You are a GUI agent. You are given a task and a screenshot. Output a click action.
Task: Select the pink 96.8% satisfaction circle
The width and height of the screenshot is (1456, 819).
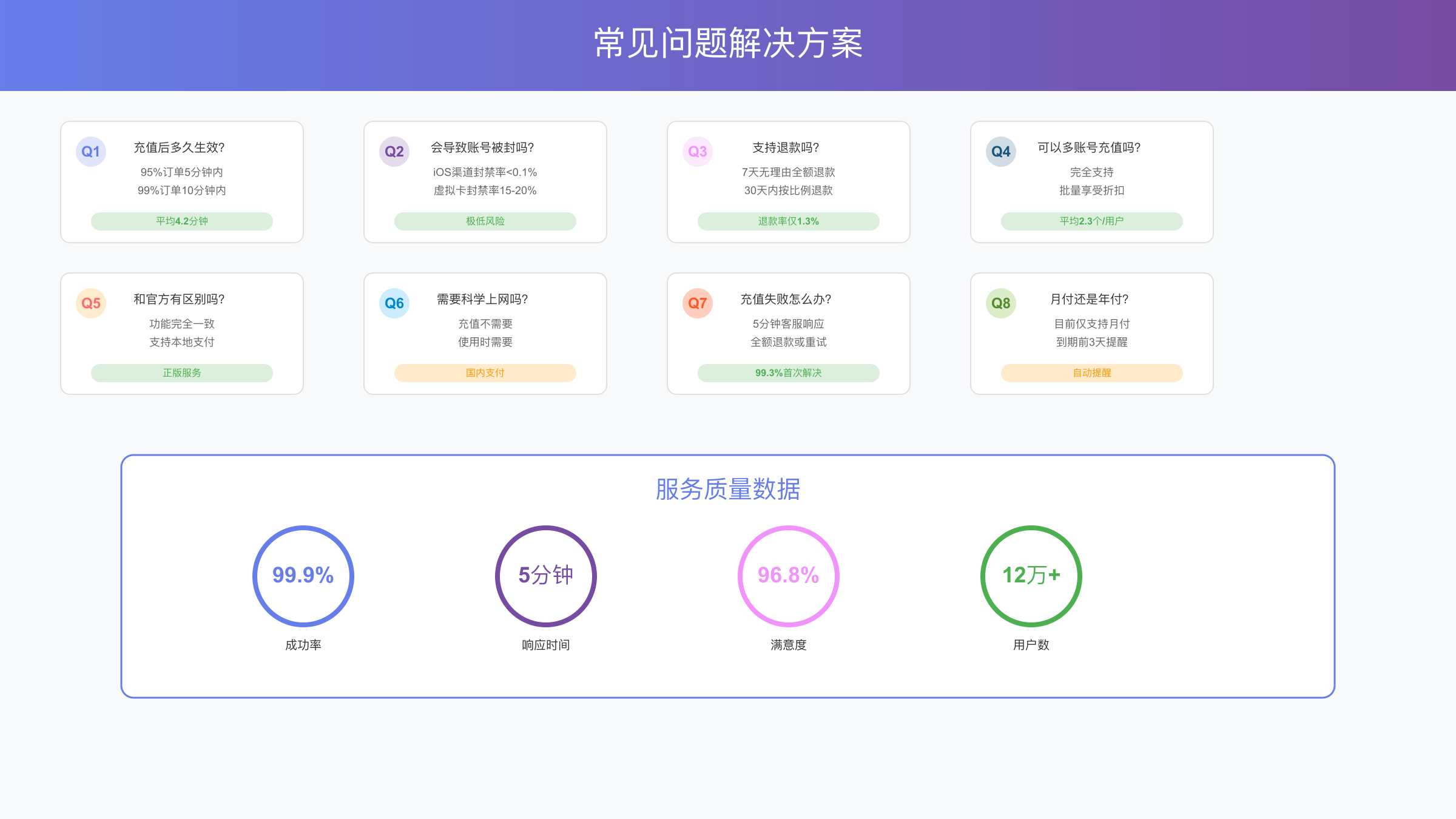pos(789,576)
